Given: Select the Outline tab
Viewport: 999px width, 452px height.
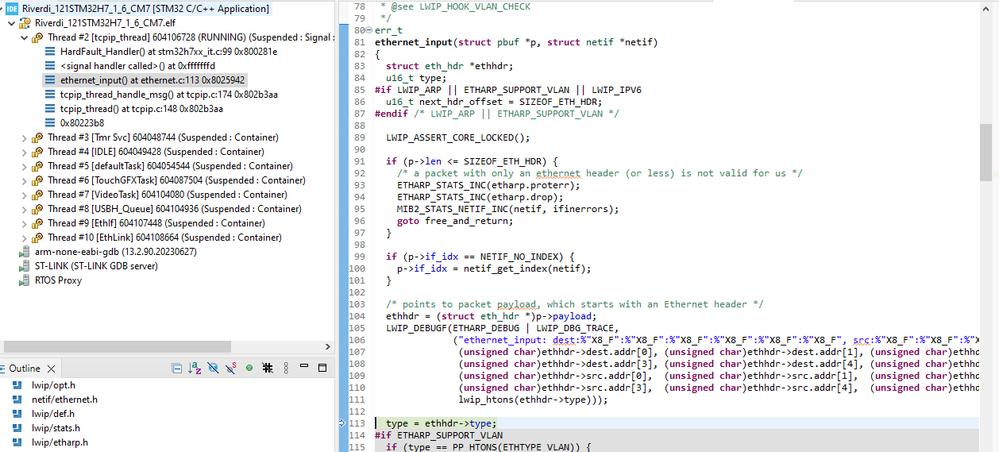Looking at the screenshot, I should click(24, 368).
